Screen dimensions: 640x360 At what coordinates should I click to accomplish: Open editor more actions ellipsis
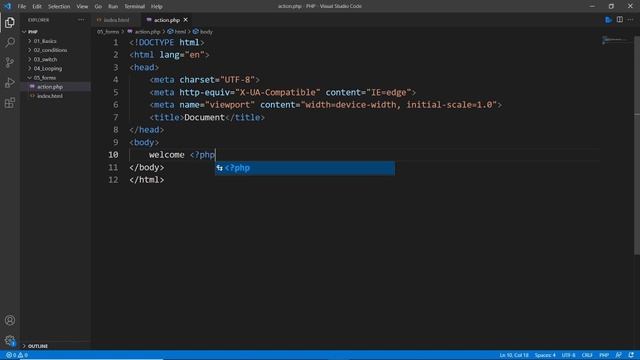pos(631,20)
